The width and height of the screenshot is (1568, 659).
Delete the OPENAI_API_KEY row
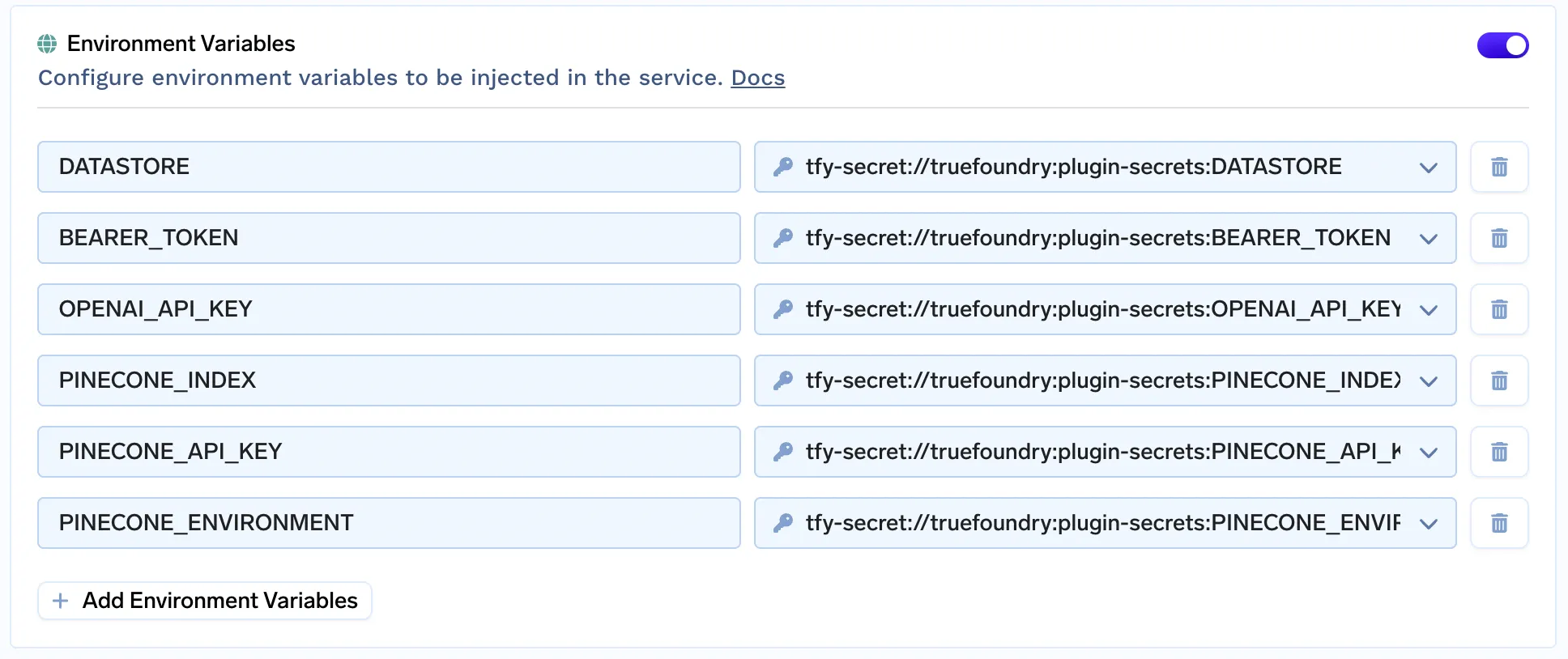[x=1499, y=309]
